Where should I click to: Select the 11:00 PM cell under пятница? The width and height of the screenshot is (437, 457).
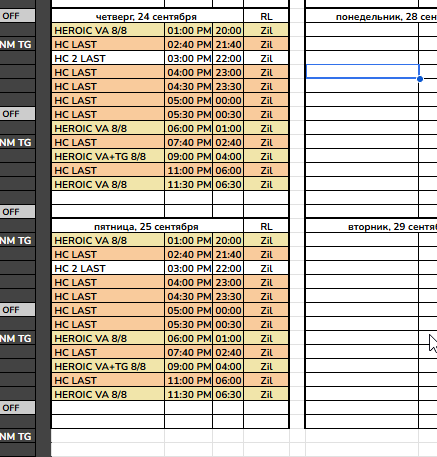pos(189,380)
